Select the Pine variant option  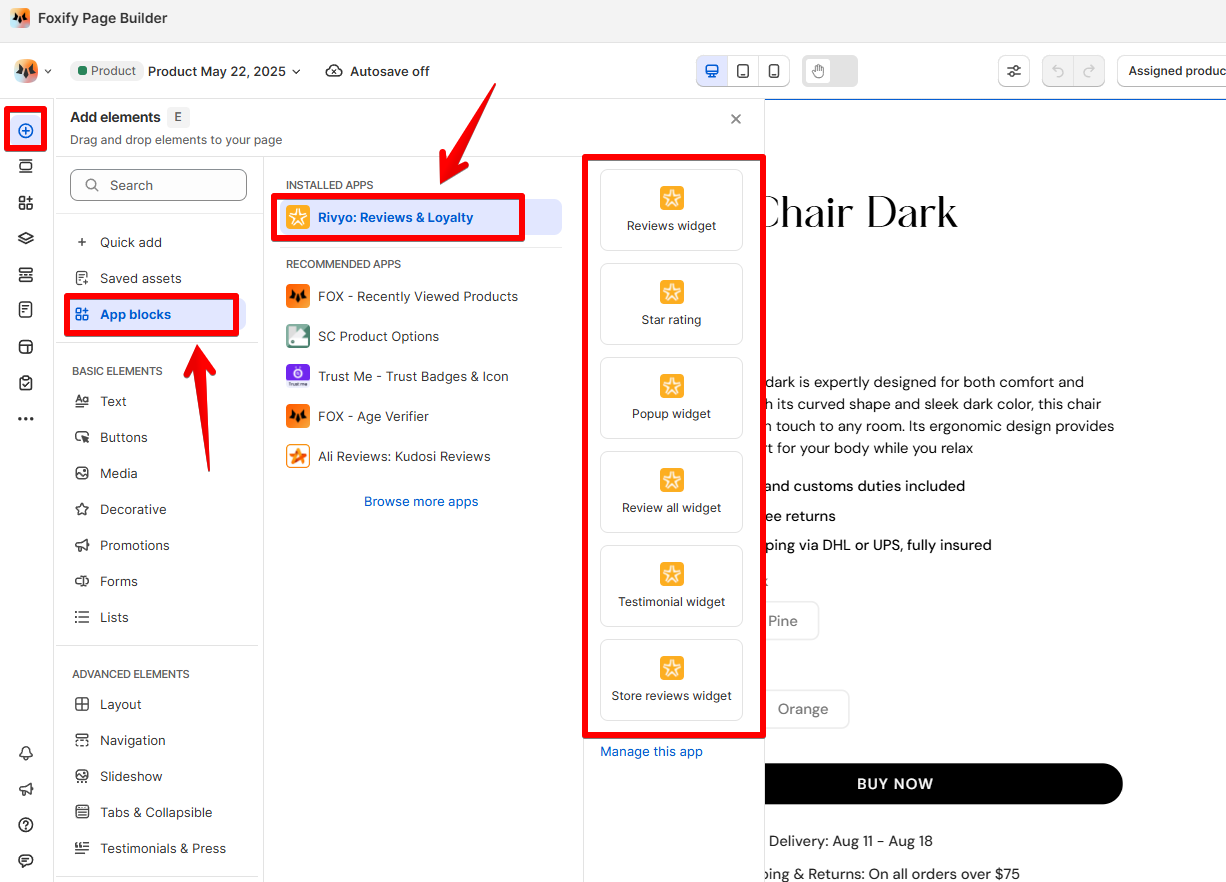pos(783,621)
